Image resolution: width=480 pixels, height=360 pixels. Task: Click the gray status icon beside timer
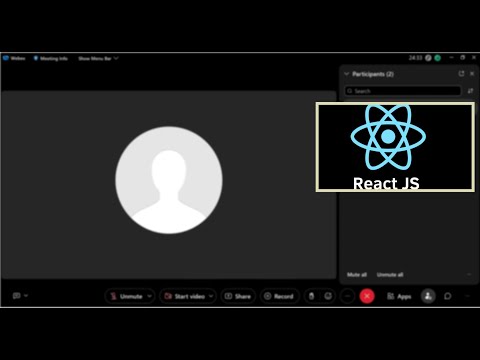(x=428, y=58)
